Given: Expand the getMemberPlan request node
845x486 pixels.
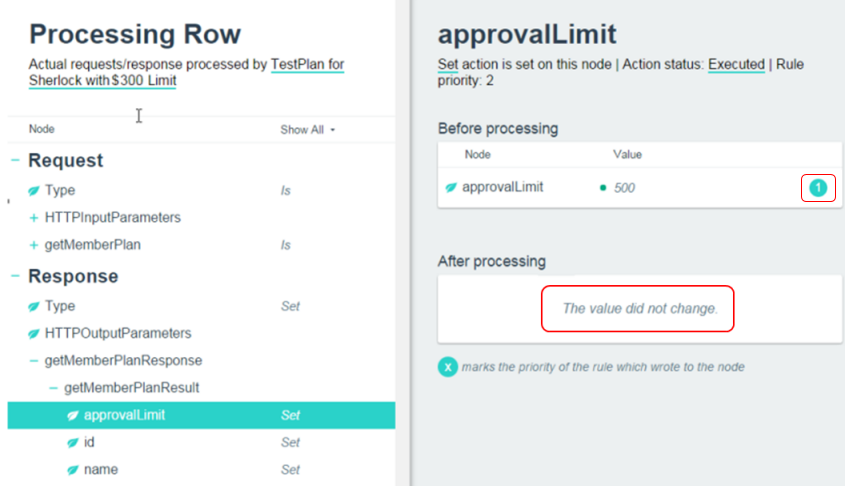Looking at the screenshot, I should tap(35, 245).
